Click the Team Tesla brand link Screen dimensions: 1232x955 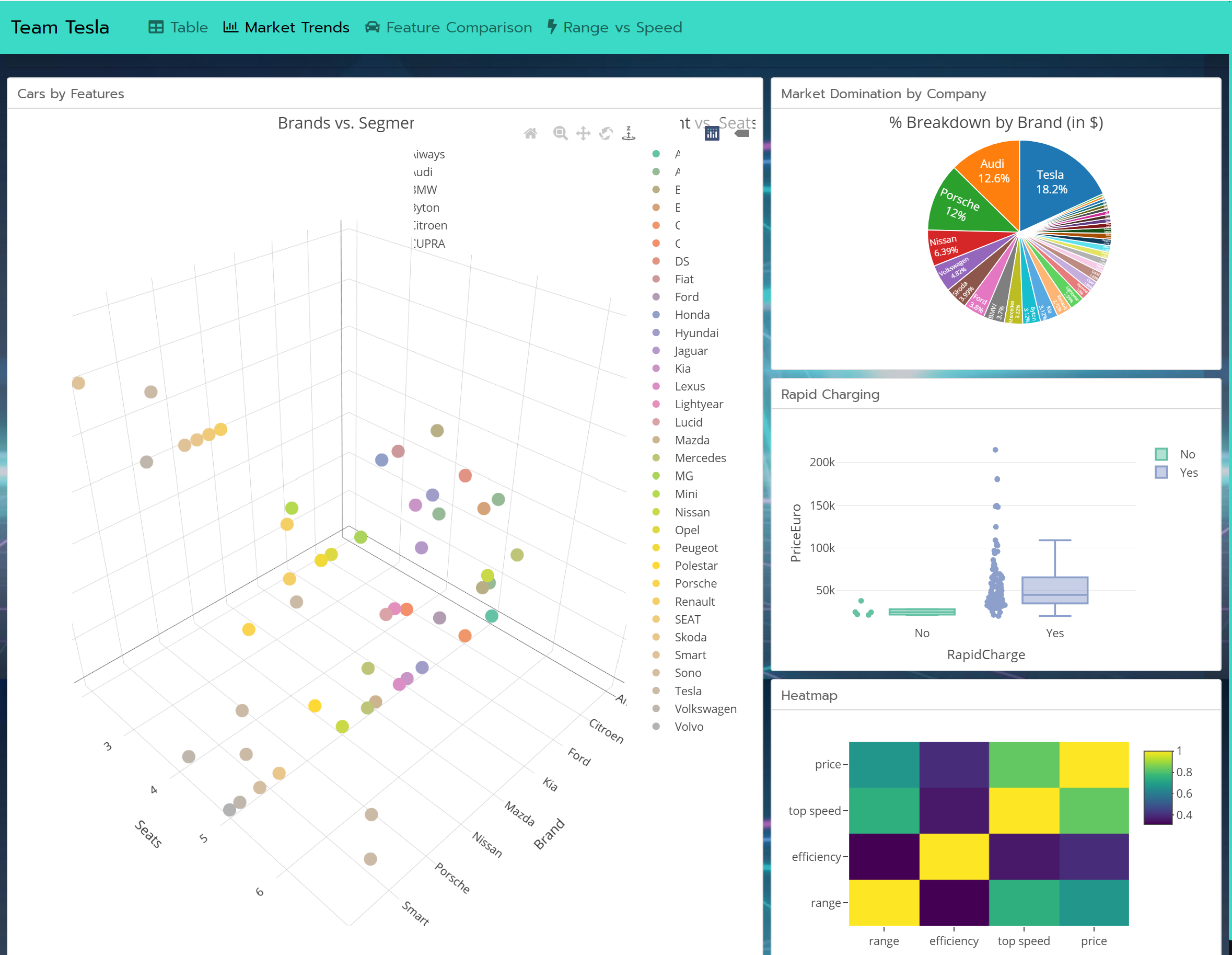tap(61, 27)
